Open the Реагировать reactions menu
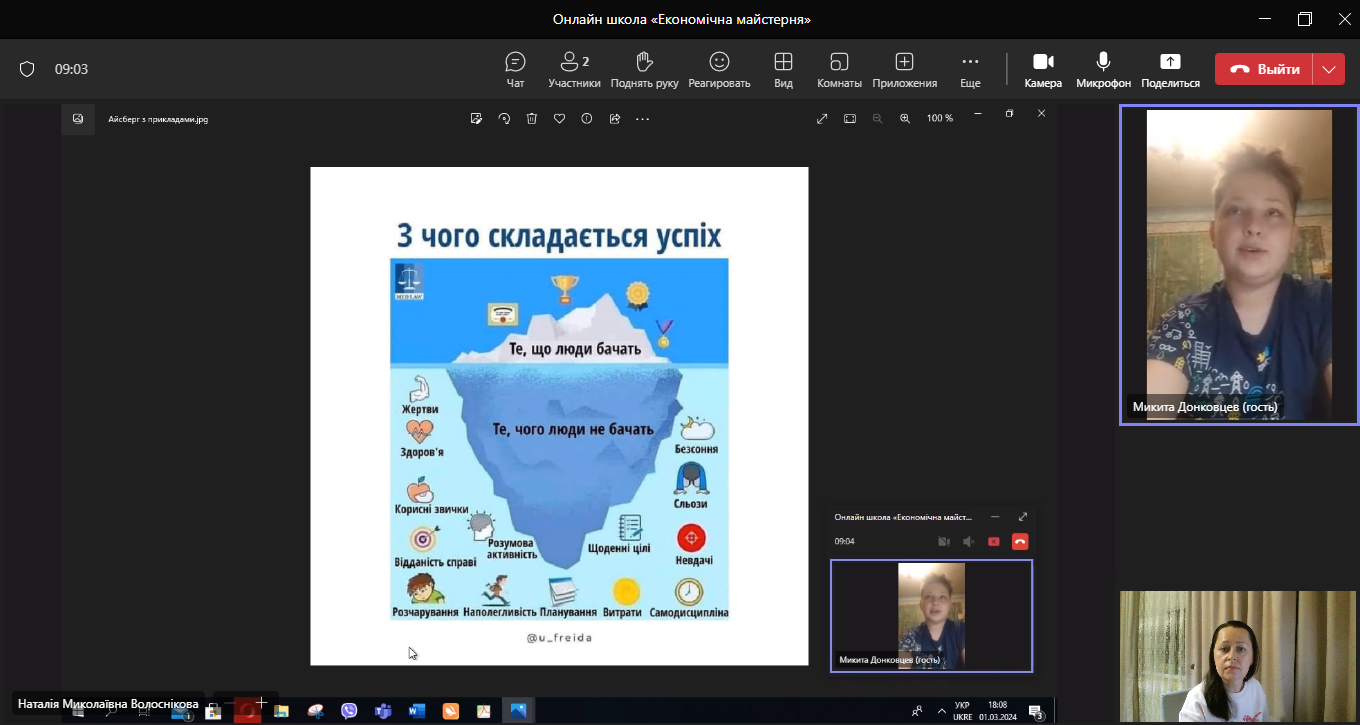This screenshot has width=1360, height=725. pos(719,70)
